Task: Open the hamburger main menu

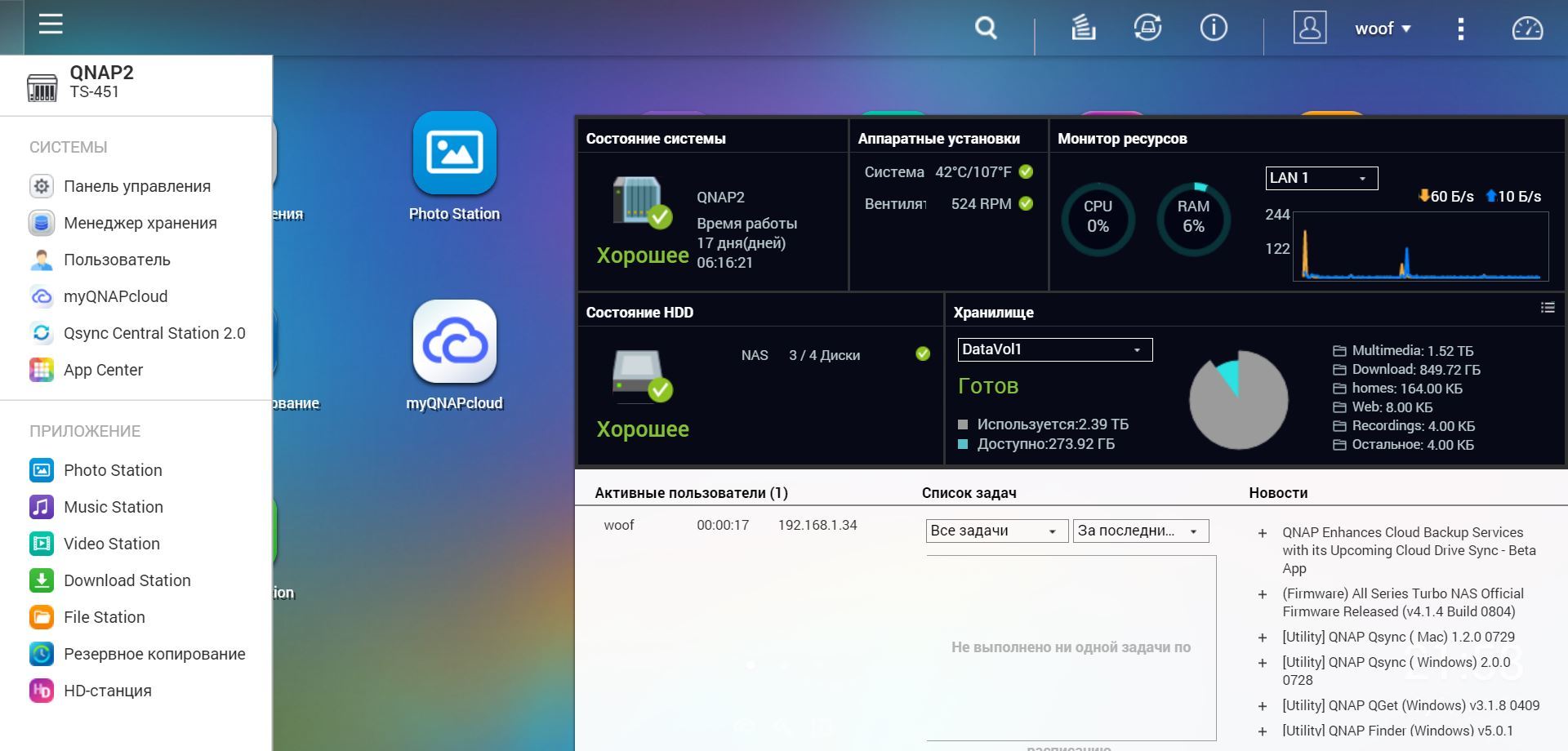Action: point(51,24)
